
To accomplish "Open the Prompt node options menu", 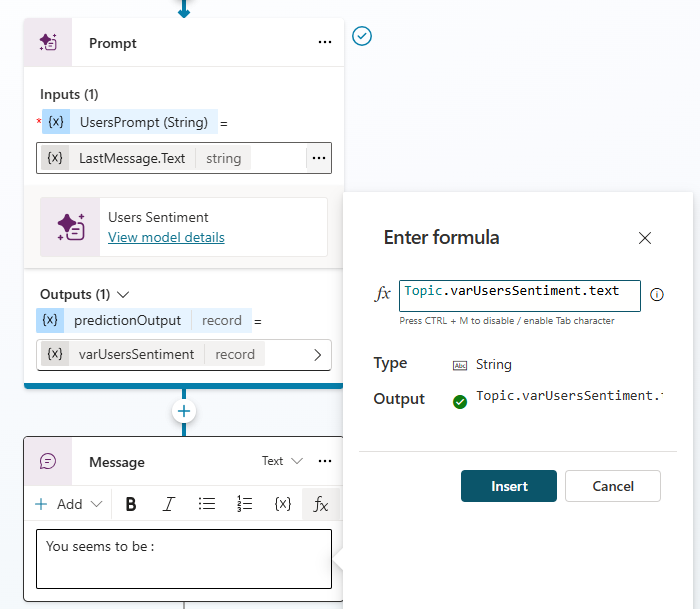I will (x=324, y=43).
